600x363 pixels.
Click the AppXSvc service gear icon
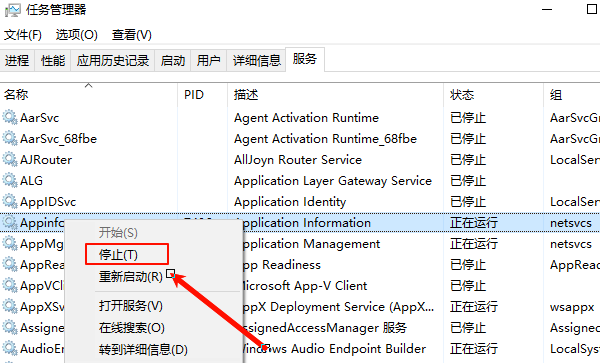pyautogui.click(x=10, y=306)
